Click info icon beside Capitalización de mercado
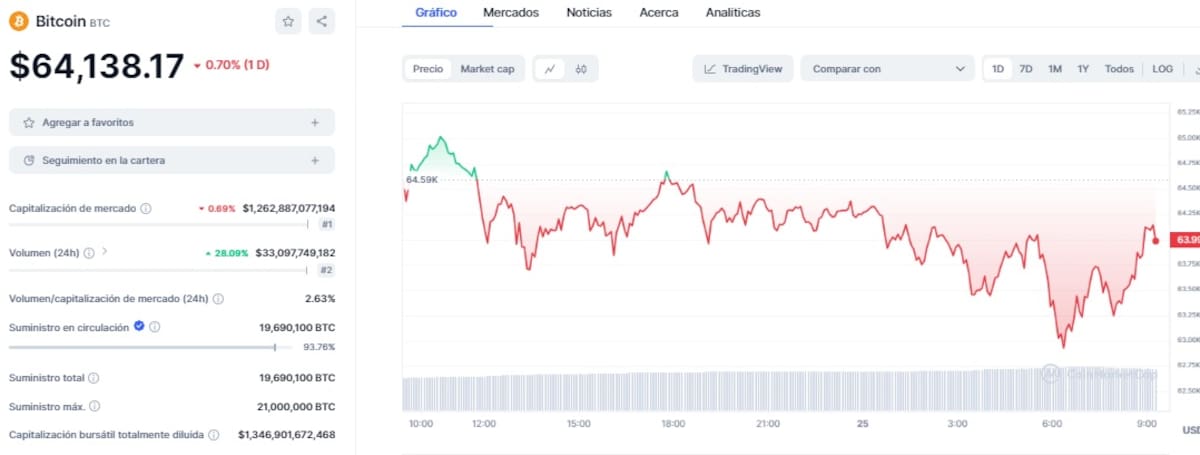 coord(146,209)
